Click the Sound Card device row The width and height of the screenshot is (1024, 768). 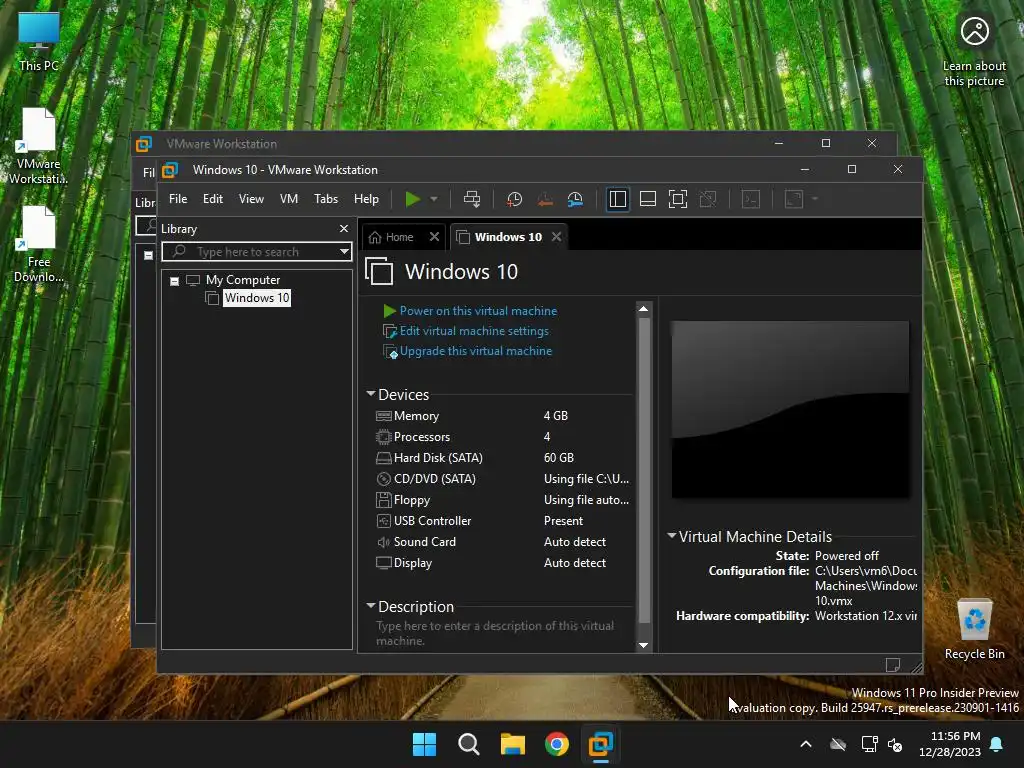pos(502,541)
